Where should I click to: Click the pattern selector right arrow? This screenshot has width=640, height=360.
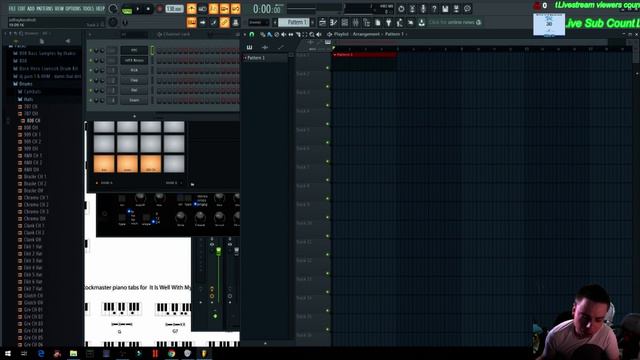click(x=313, y=22)
